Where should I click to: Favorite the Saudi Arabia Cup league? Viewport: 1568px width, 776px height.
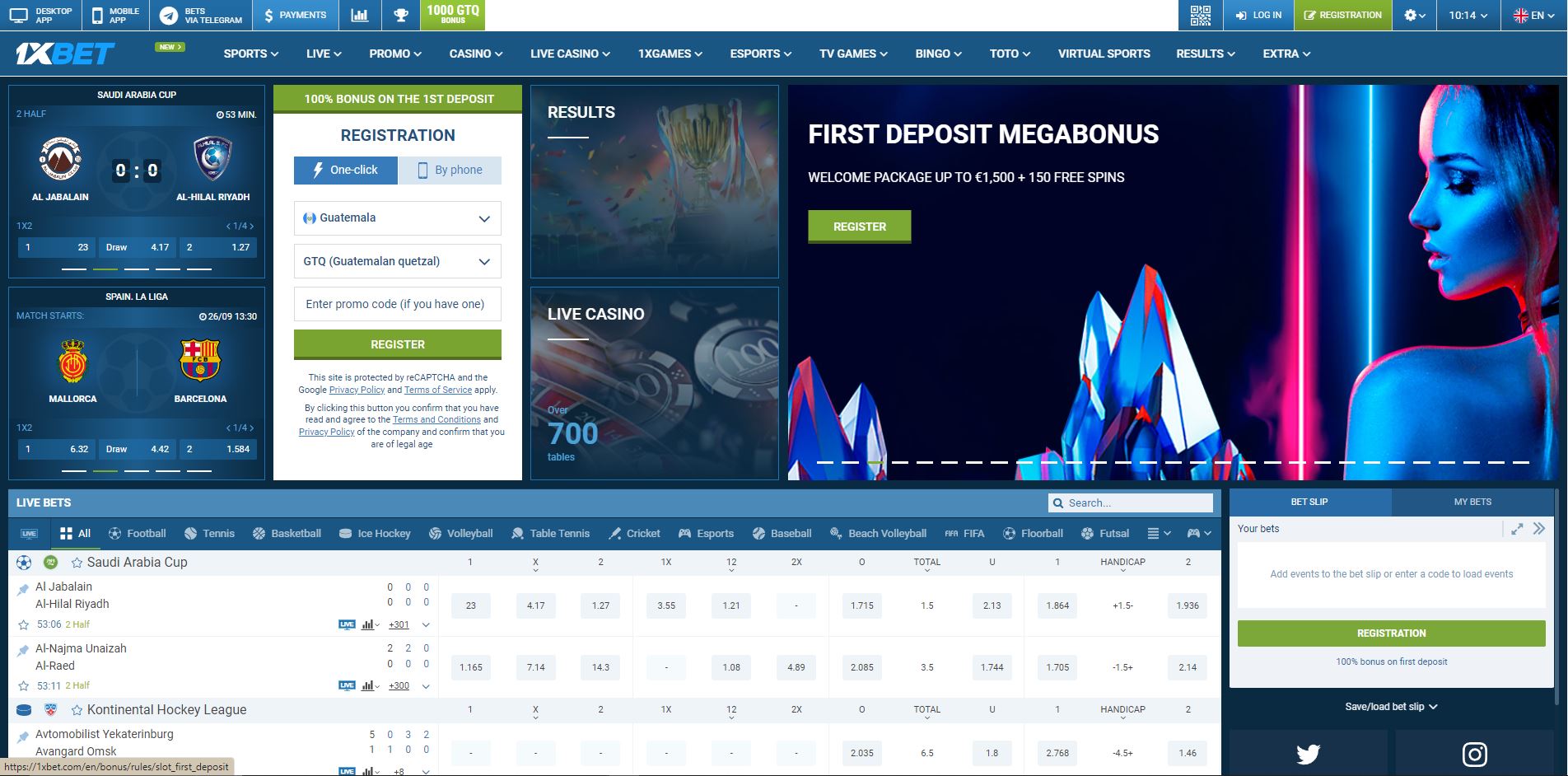[77, 563]
